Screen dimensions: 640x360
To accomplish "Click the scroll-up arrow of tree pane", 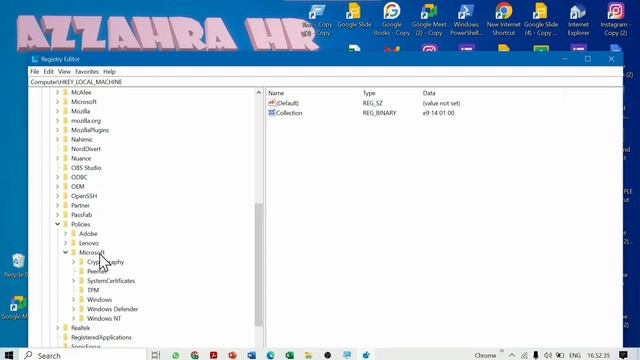I will 258,93.
